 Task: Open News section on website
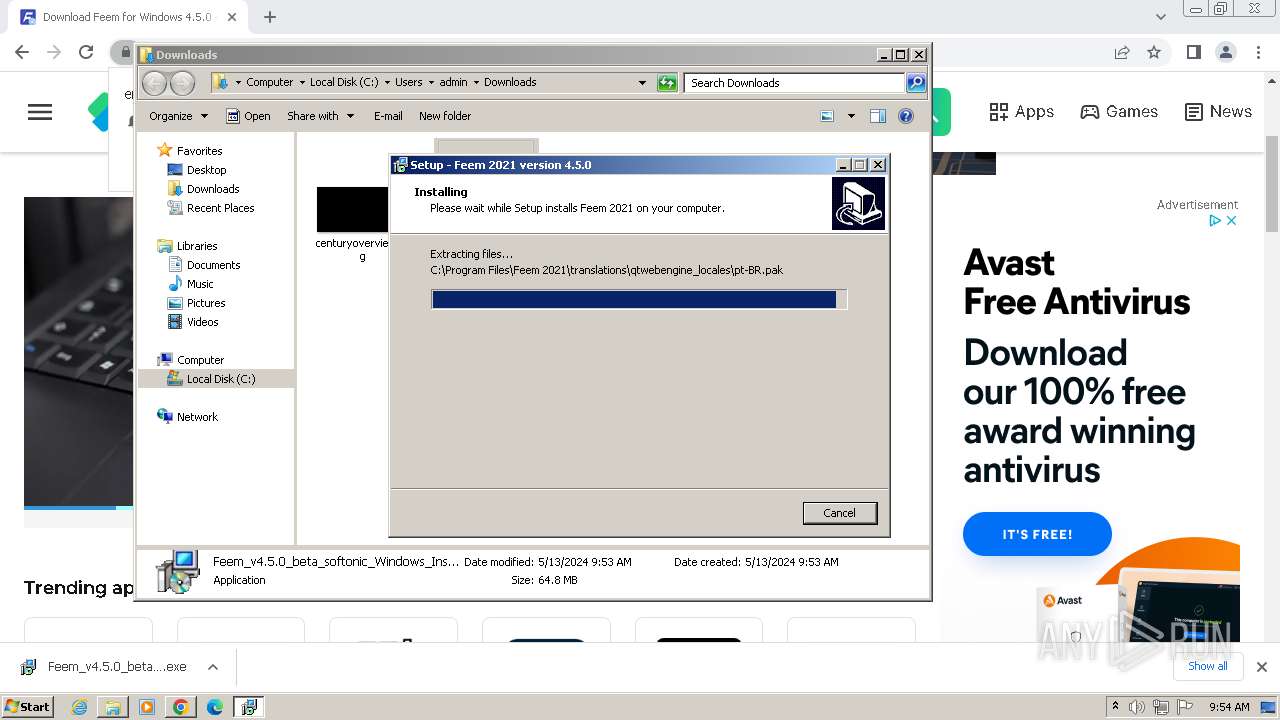[x=1218, y=112]
